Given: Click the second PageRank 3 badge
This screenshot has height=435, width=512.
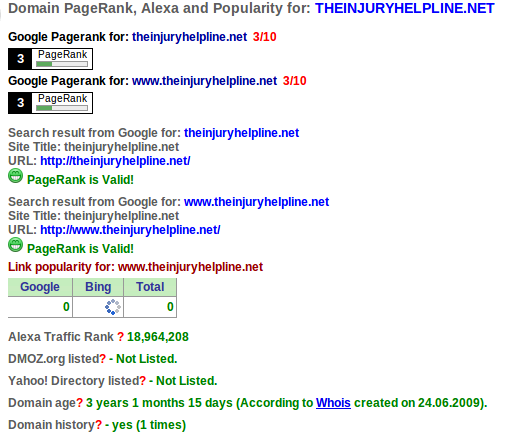Looking at the screenshot, I should (50, 103).
